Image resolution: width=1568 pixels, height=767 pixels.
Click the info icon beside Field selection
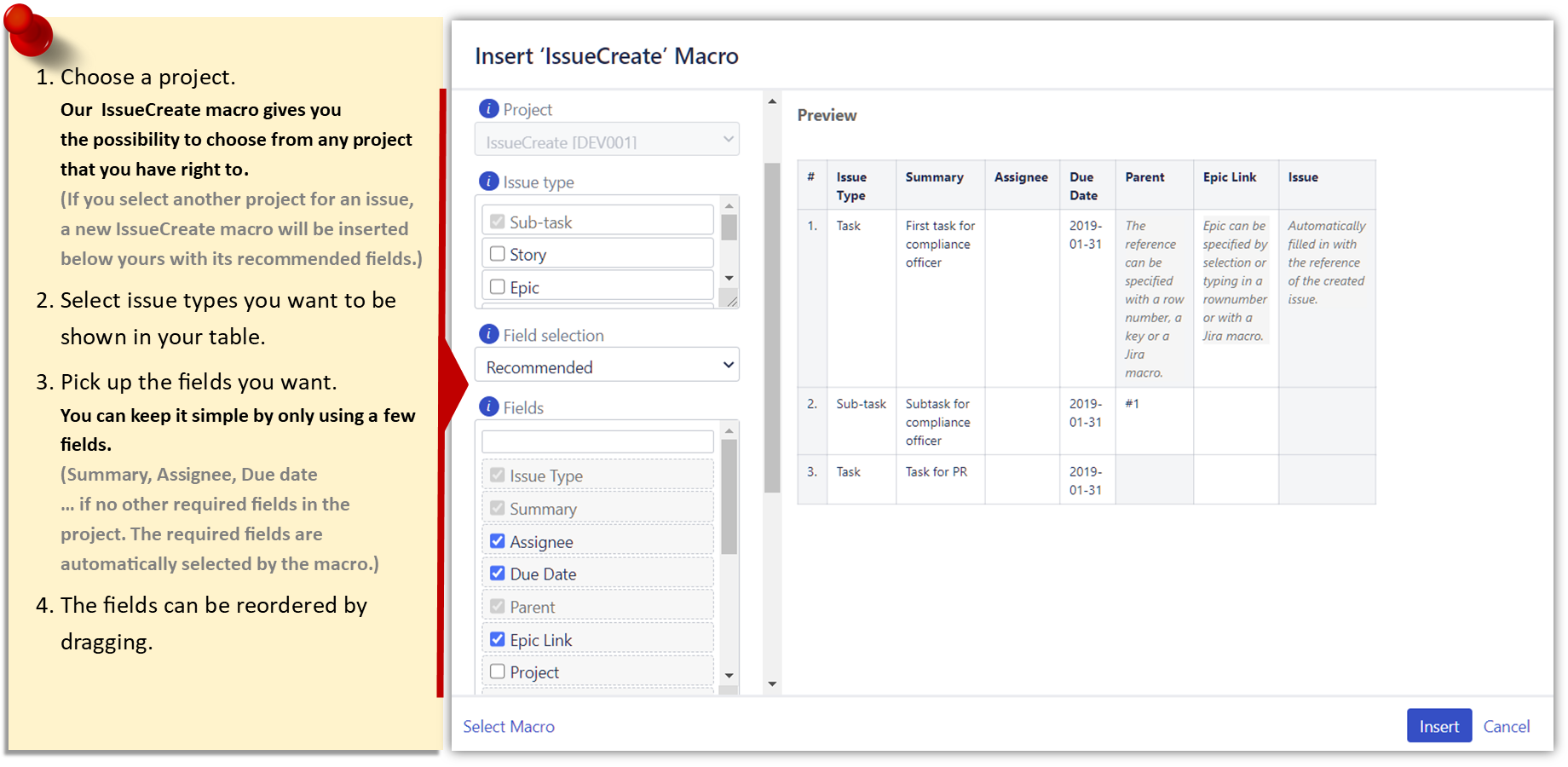(x=489, y=334)
